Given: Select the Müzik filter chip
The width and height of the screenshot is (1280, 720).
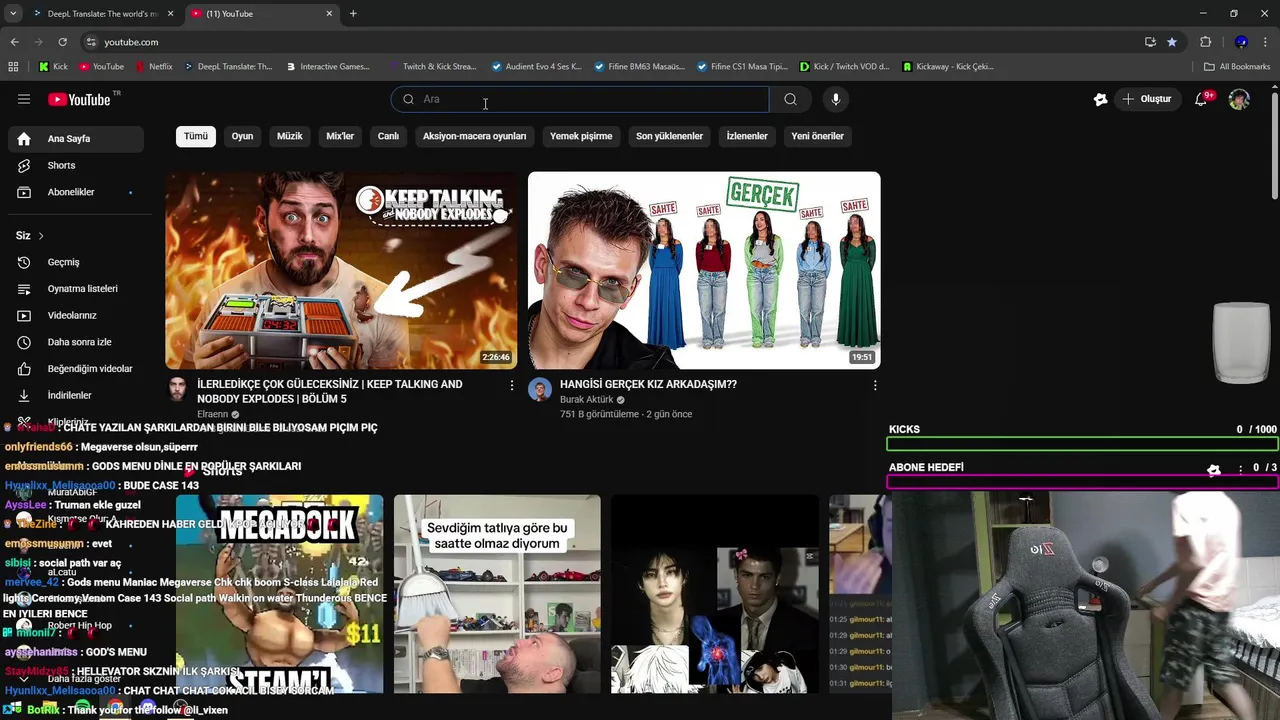Looking at the screenshot, I should pos(290,136).
